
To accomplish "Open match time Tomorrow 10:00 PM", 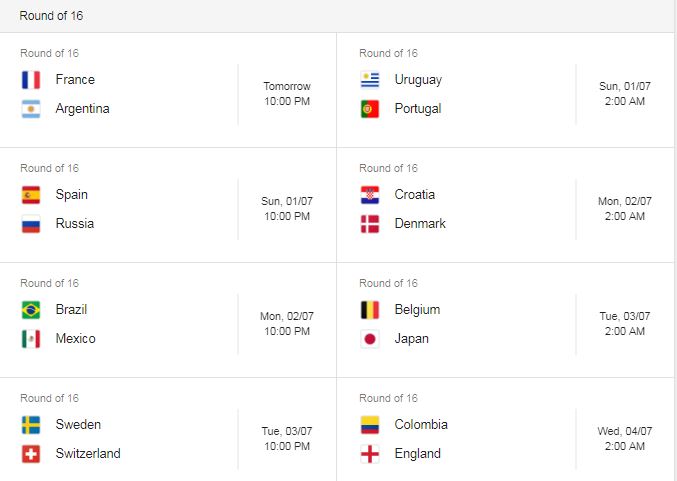I will tap(287, 94).
